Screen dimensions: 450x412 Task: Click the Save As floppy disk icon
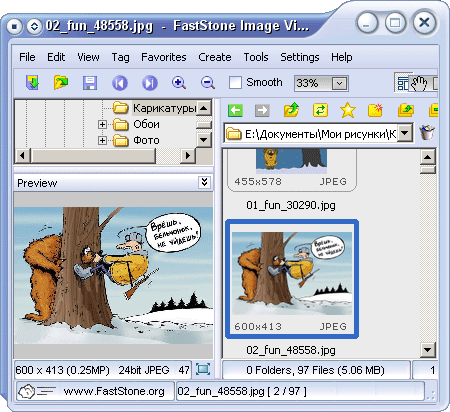(90, 83)
